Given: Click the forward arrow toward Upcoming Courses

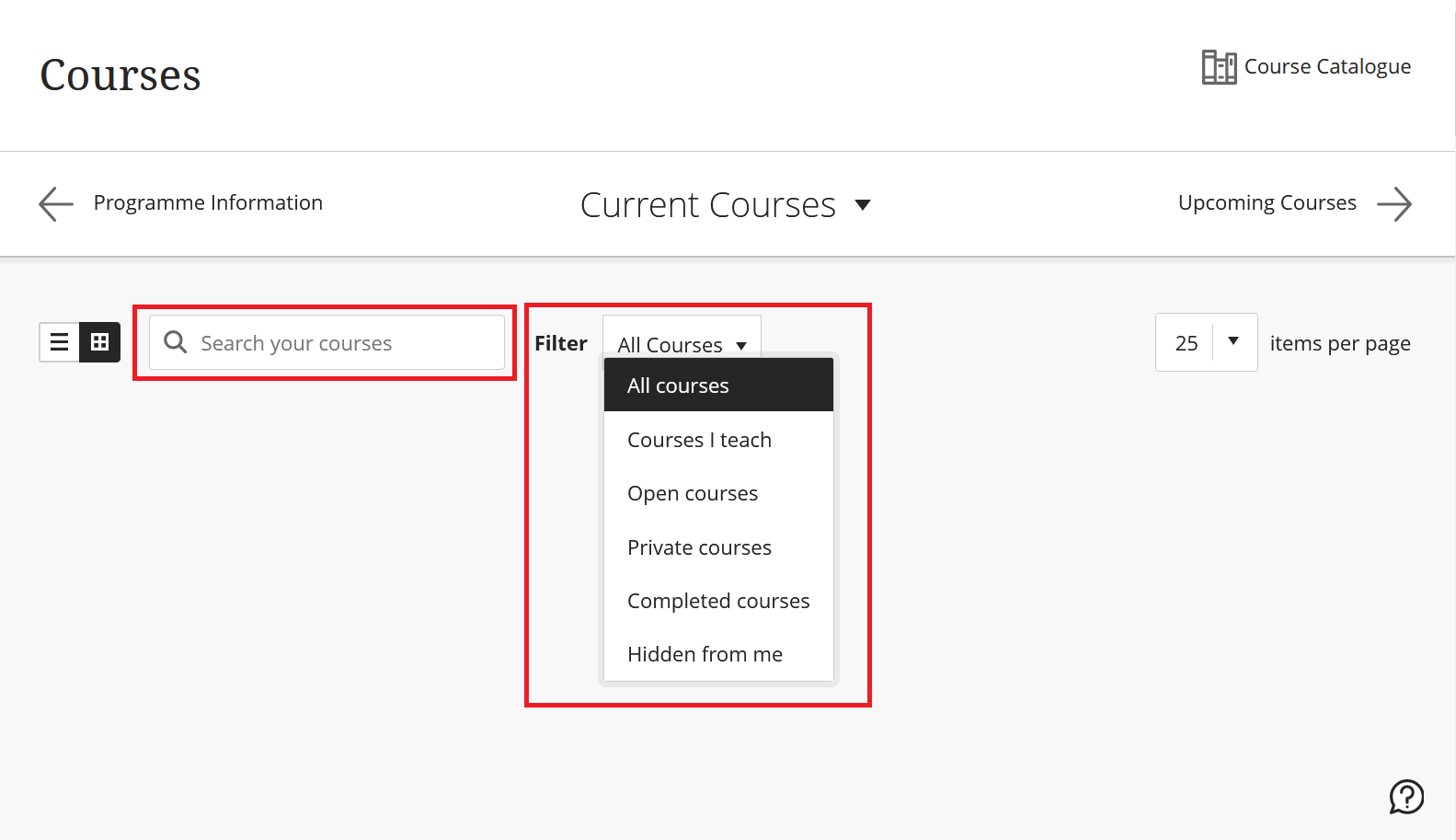Looking at the screenshot, I should (1395, 203).
